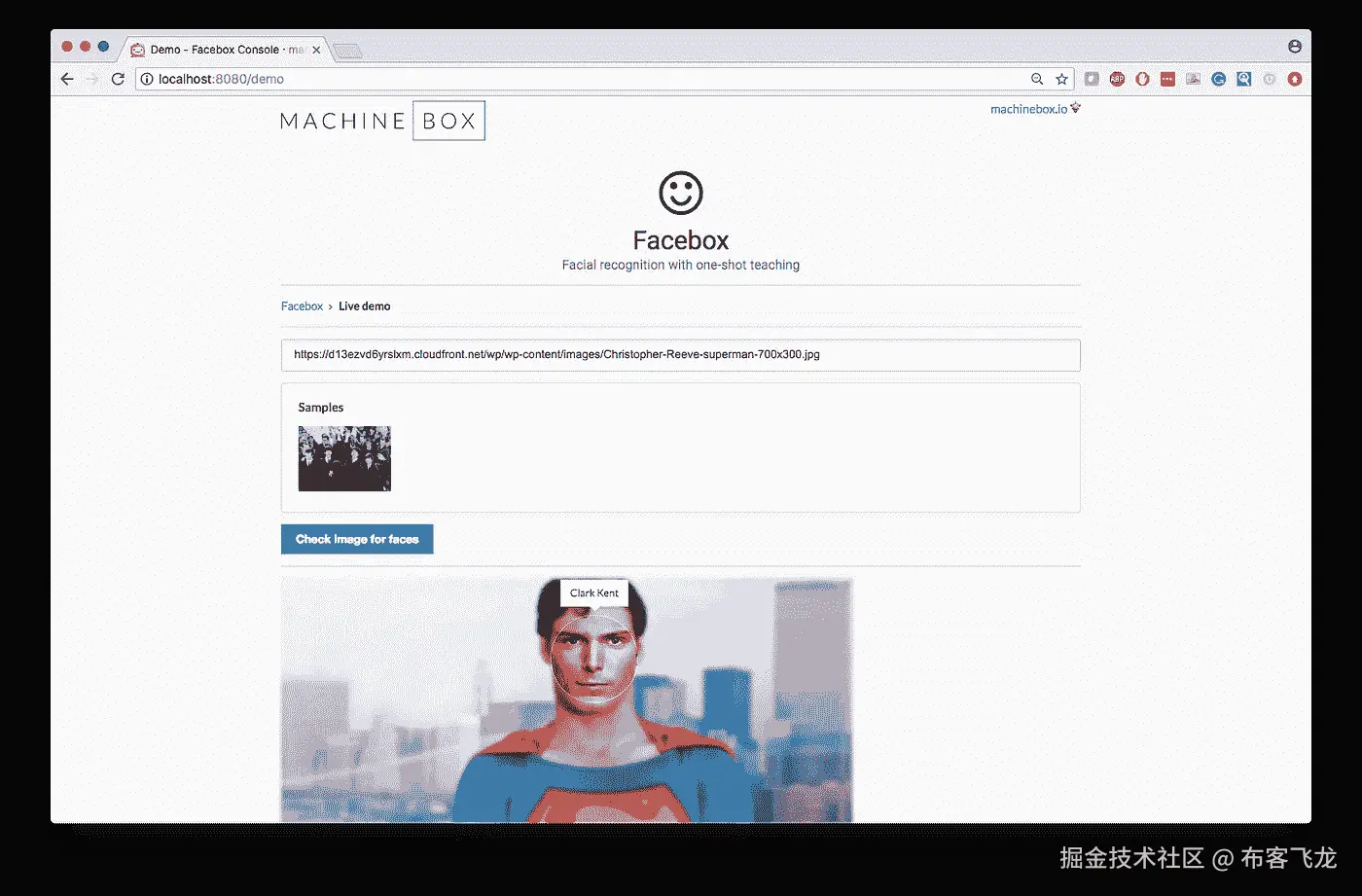
Task: Click the Samples label
Action: [x=321, y=408]
